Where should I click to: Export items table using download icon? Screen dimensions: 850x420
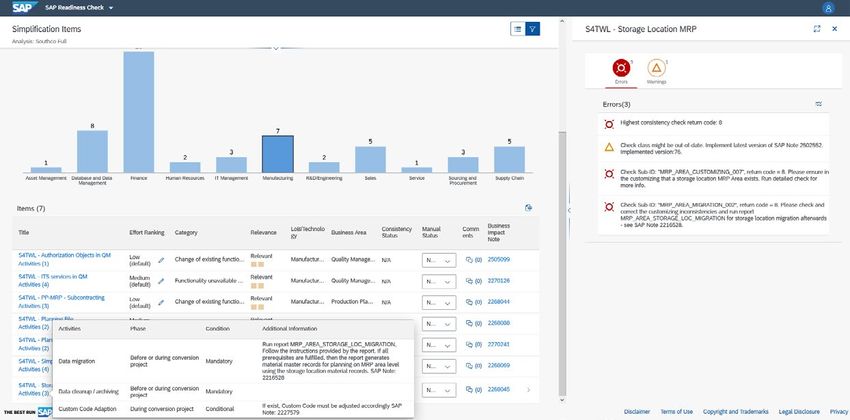pyautogui.click(x=529, y=208)
